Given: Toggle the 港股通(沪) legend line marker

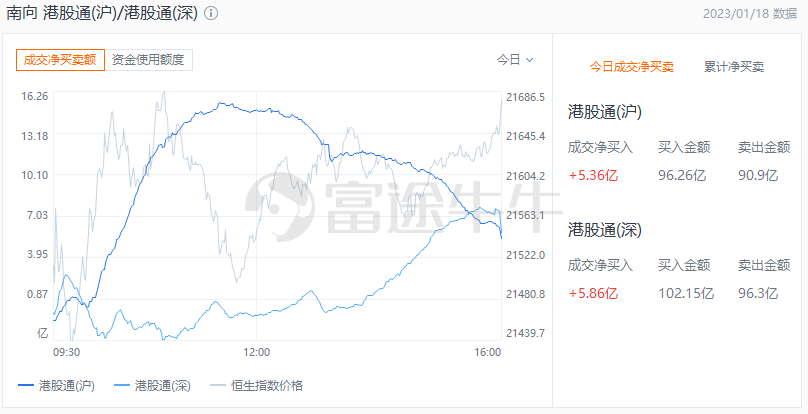Looking at the screenshot, I should click(27, 385).
